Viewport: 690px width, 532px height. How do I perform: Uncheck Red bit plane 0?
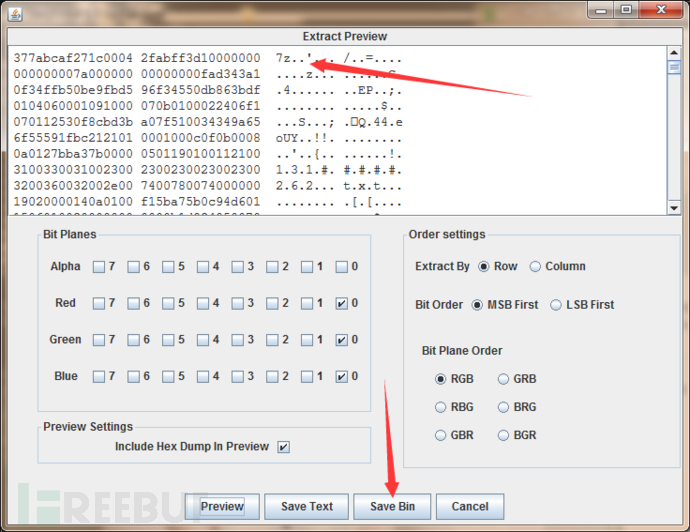(342, 303)
